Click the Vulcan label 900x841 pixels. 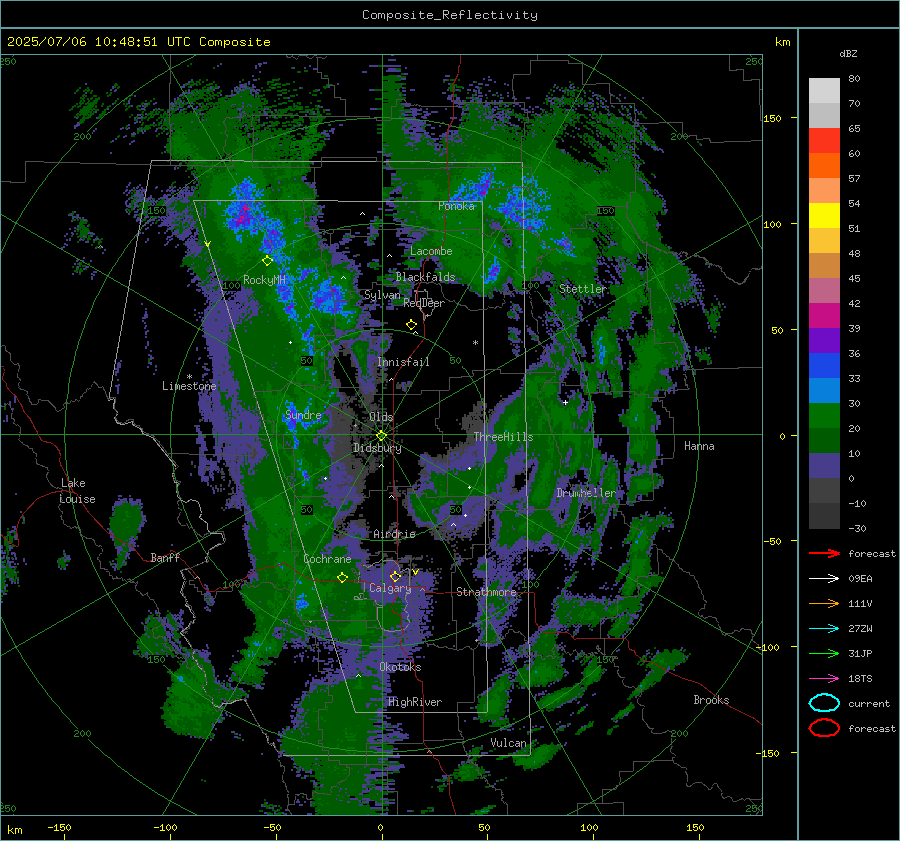click(x=508, y=743)
